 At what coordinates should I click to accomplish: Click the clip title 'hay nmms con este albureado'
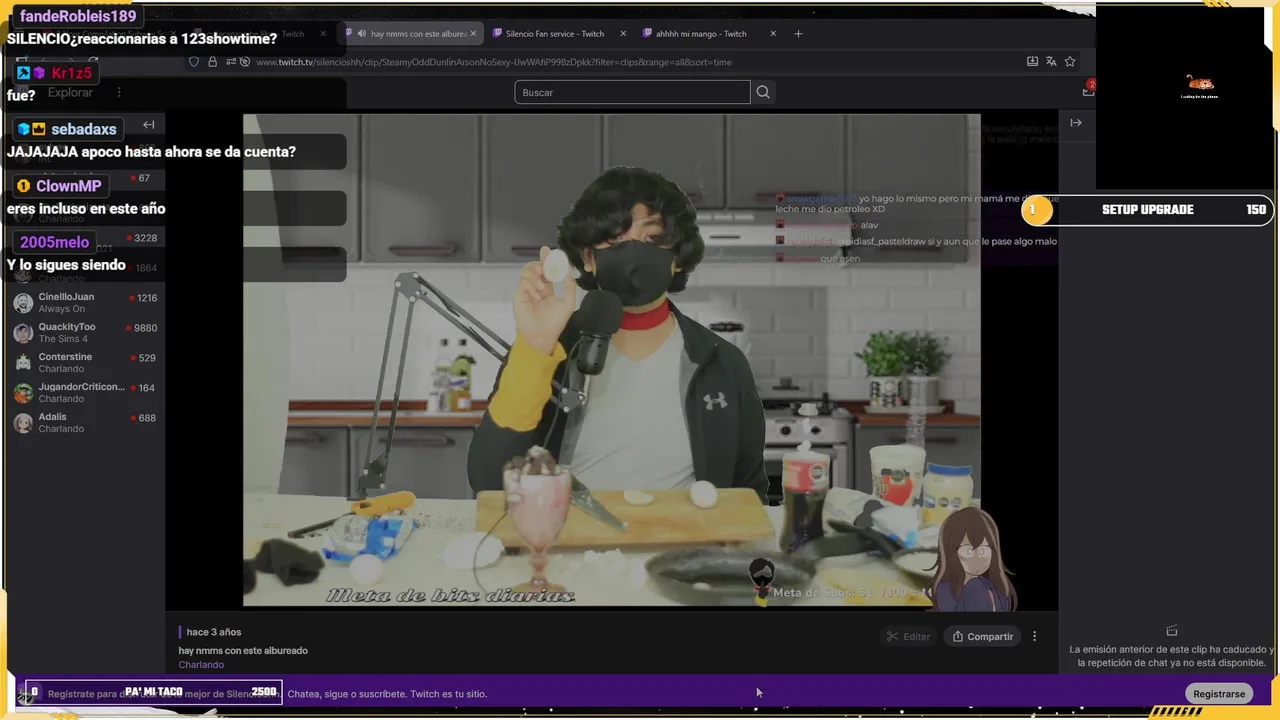[243, 651]
